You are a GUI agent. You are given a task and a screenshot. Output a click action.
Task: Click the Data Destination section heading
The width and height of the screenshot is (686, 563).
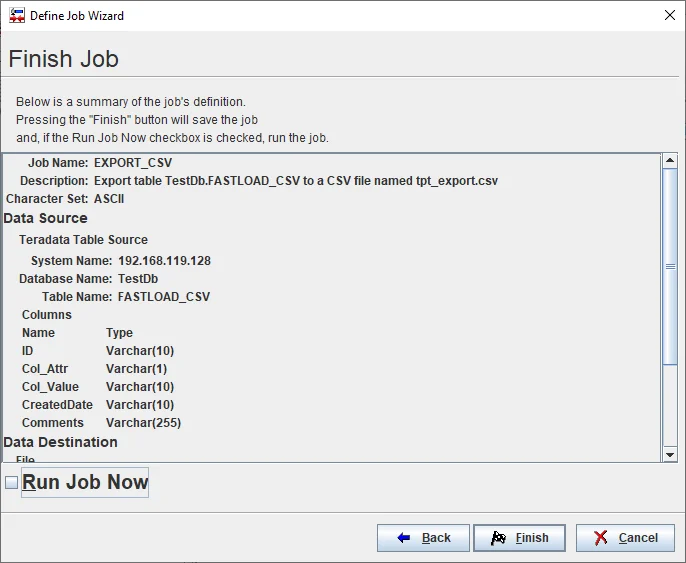[x=61, y=442]
